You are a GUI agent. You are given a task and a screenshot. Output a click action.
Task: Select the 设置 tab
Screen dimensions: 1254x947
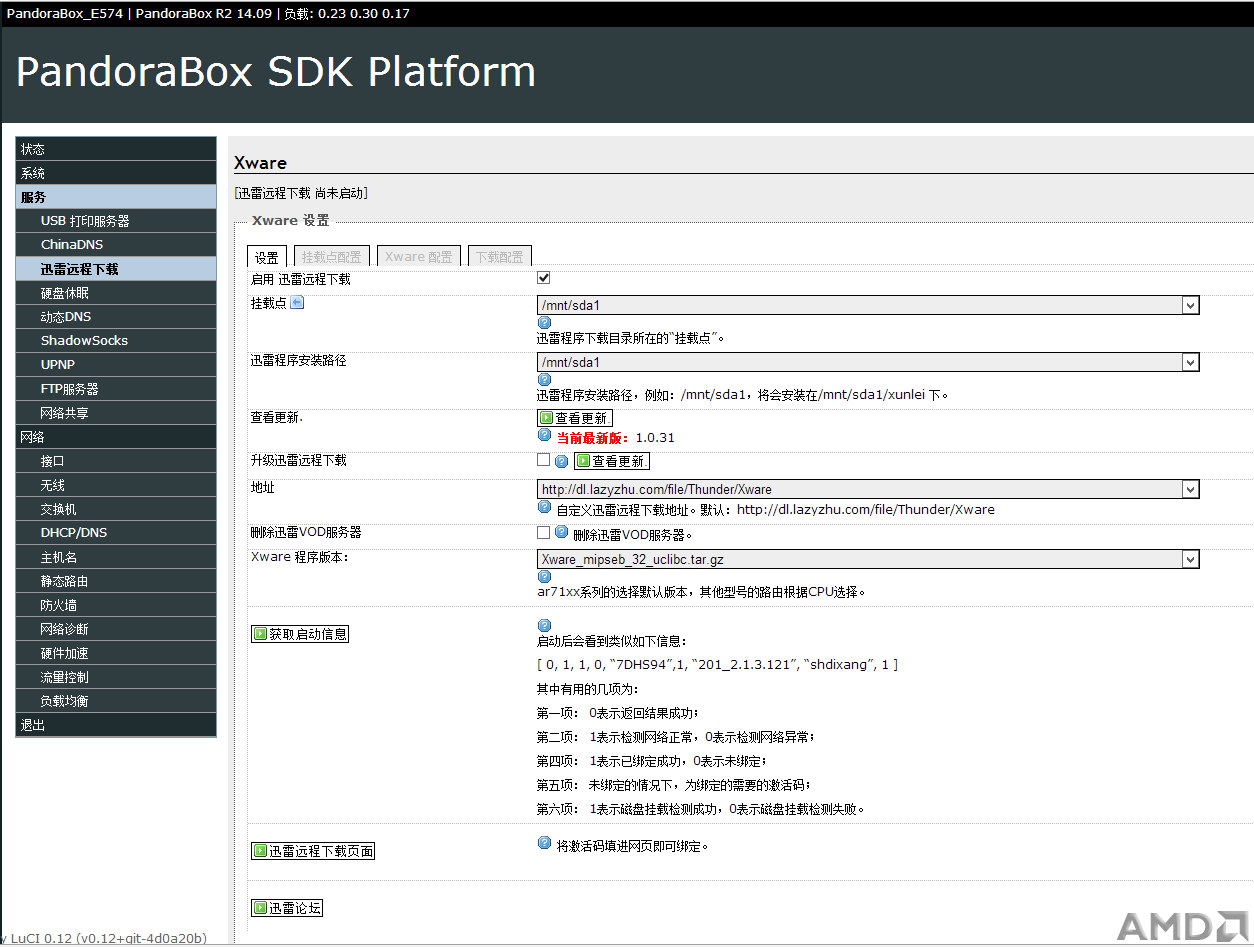point(267,257)
